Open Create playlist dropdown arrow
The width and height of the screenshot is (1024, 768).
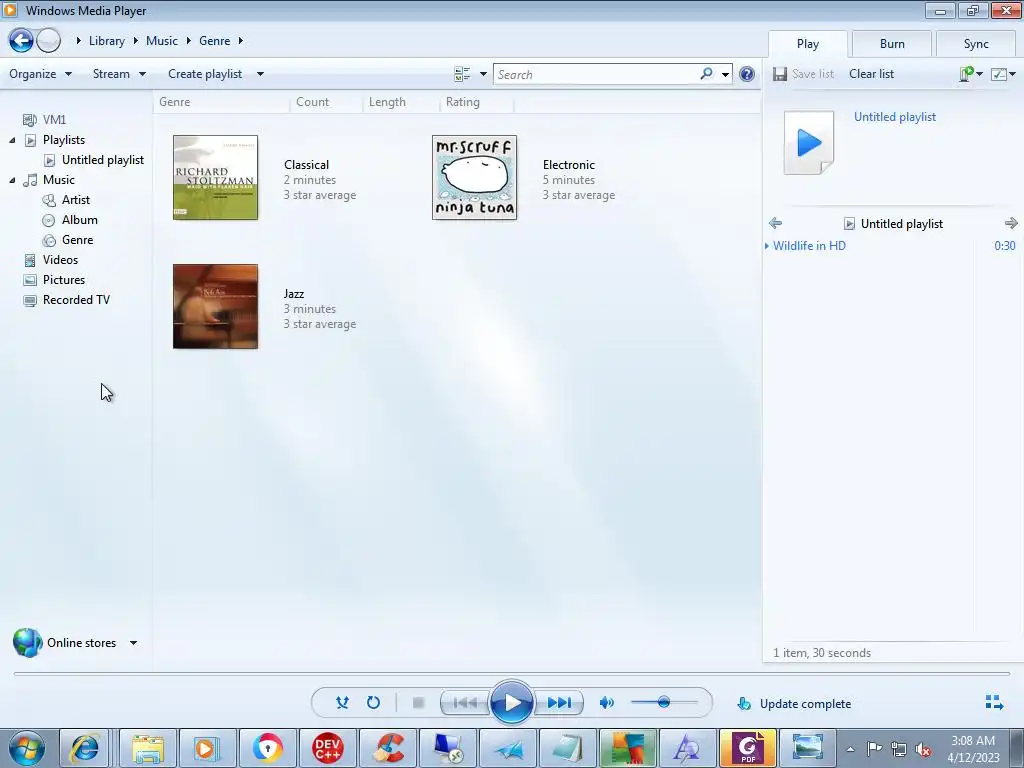coord(260,74)
